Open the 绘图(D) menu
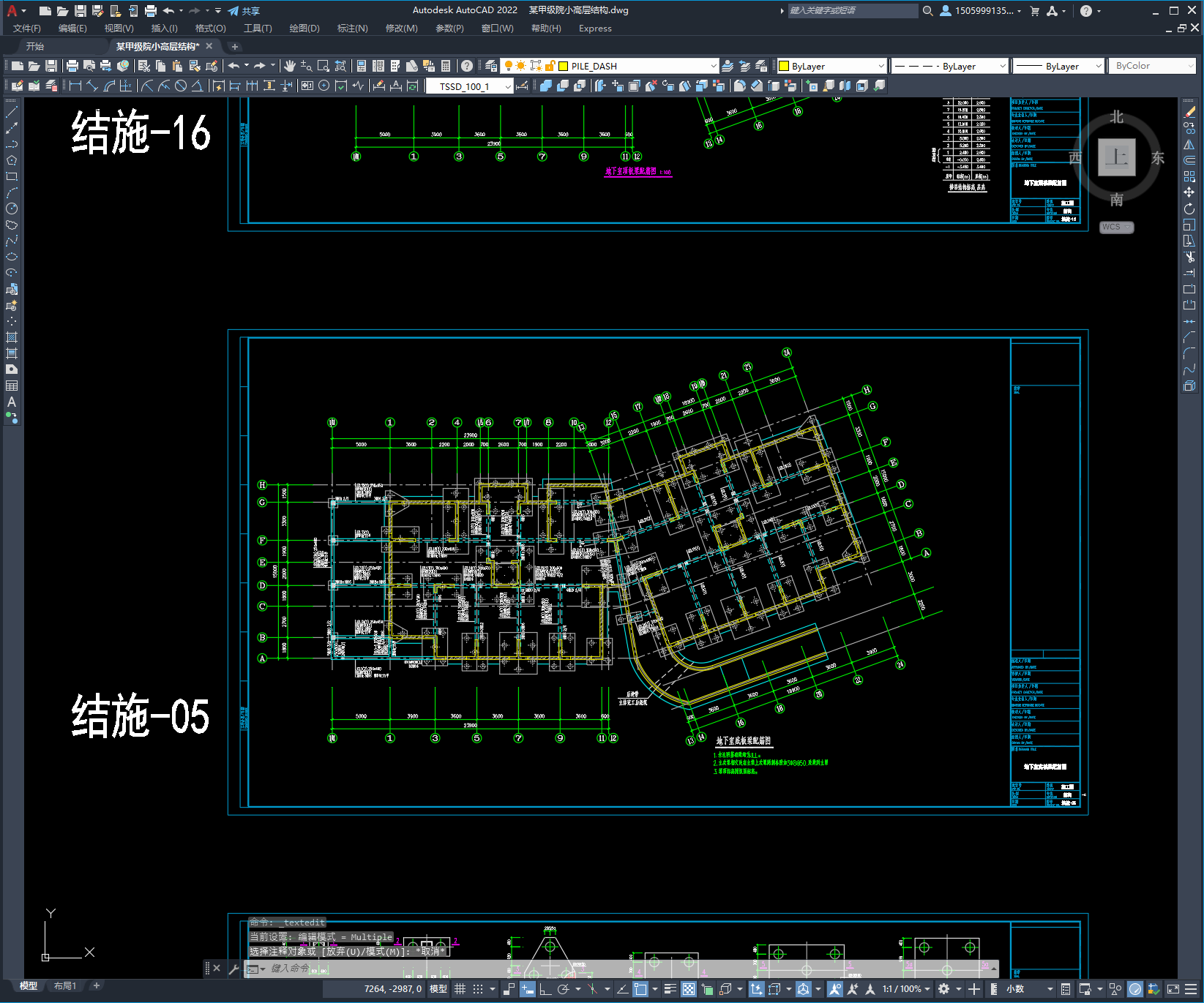Screen dimensions: 1204x1003 click(x=304, y=29)
